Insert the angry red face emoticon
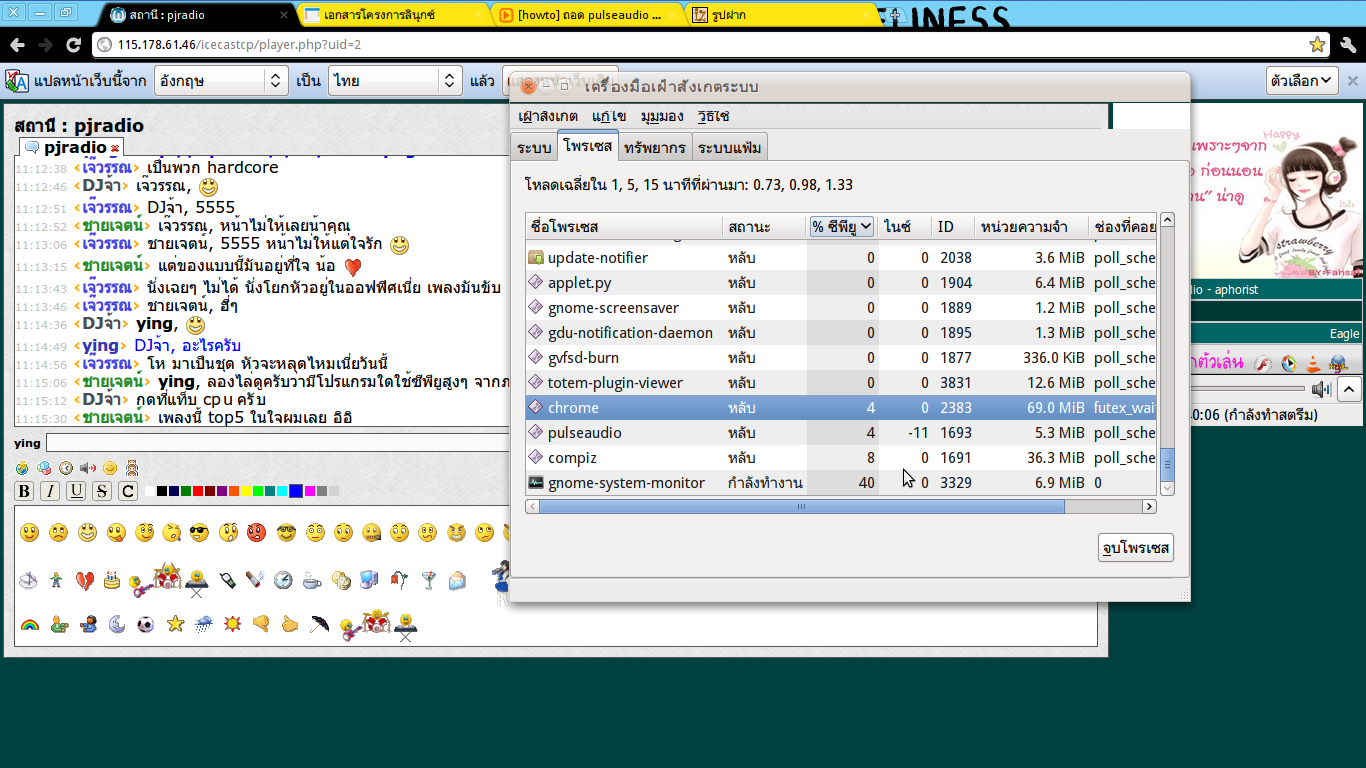This screenshot has width=1366, height=768. click(256, 532)
